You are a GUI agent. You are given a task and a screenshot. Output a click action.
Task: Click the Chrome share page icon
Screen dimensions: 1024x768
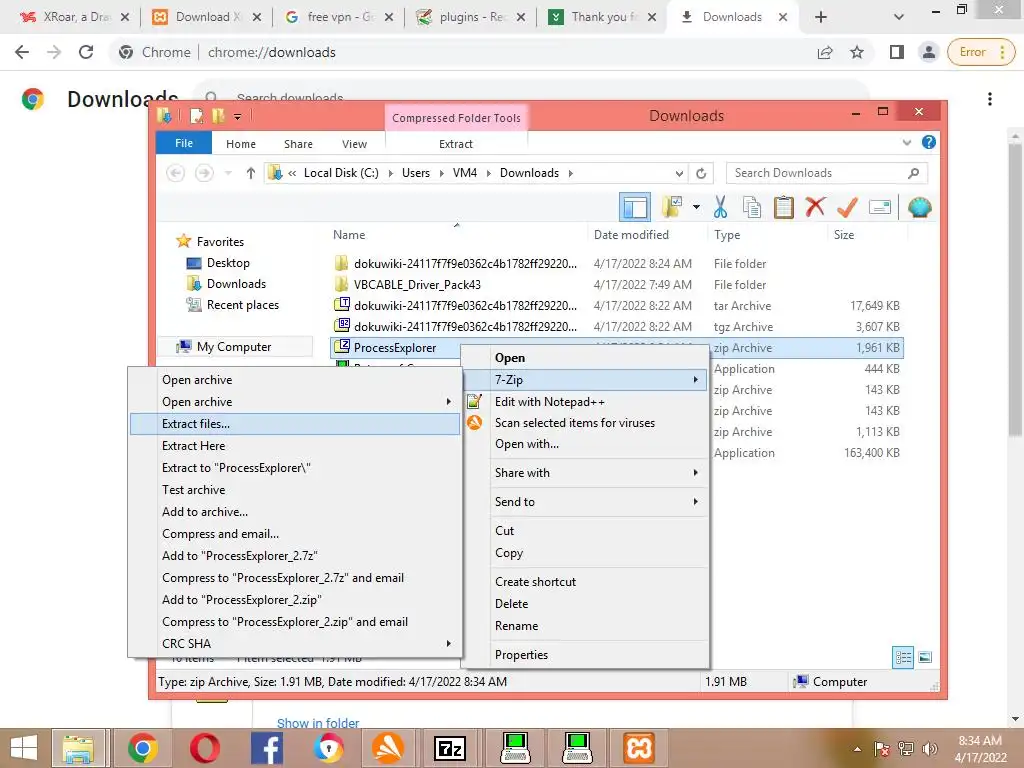click(825, 52)
